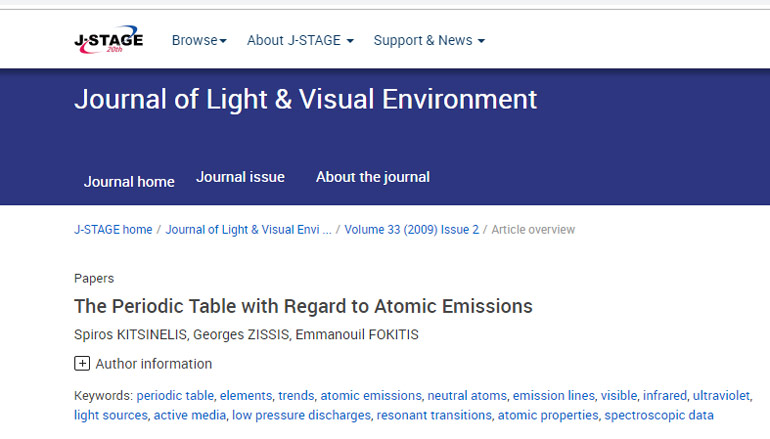Select the 'periodic table' keyword link
Image resolution: width=770 pixels, height=439 pixels.
tap(174, 396)
